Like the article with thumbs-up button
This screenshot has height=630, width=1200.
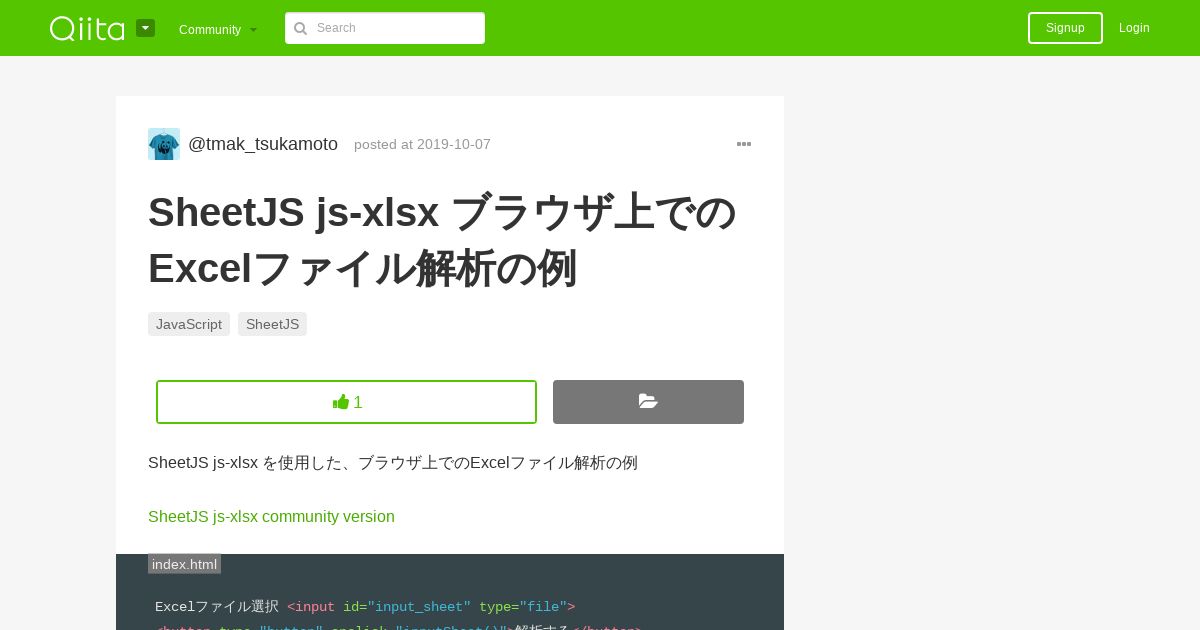pyautogui.click(x=346, y=402)
